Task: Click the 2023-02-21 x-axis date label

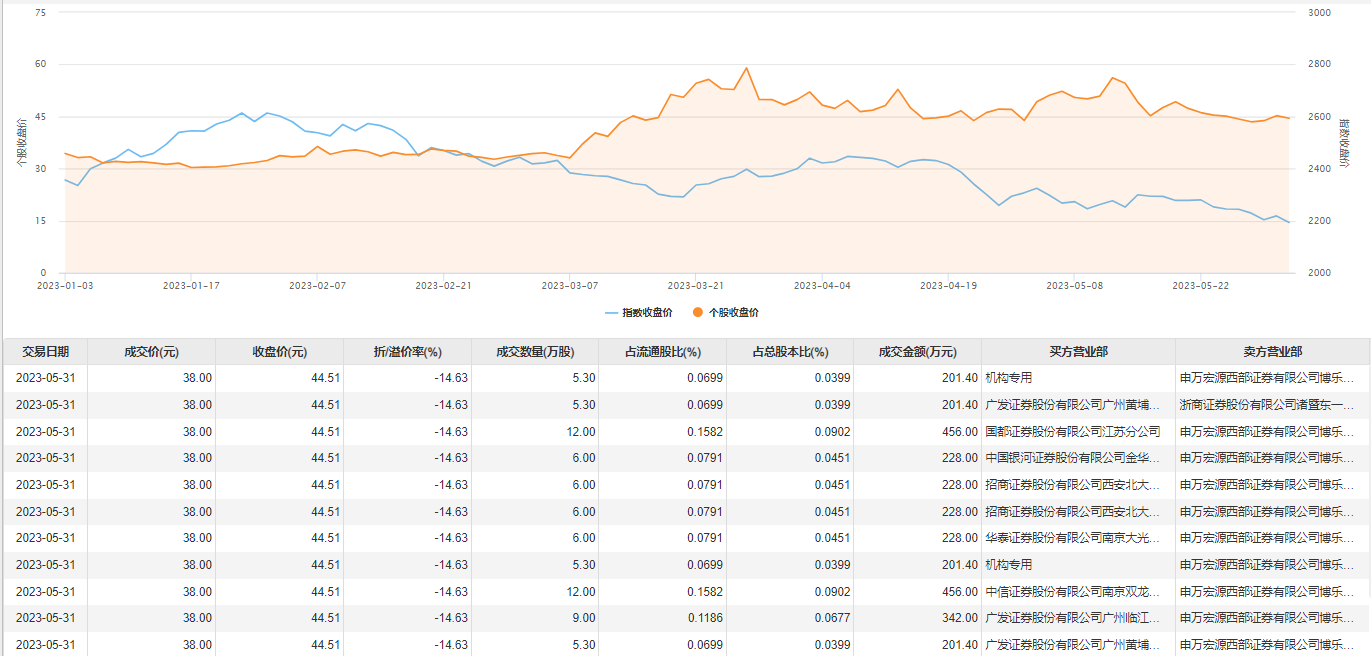Action: (443, 285)
